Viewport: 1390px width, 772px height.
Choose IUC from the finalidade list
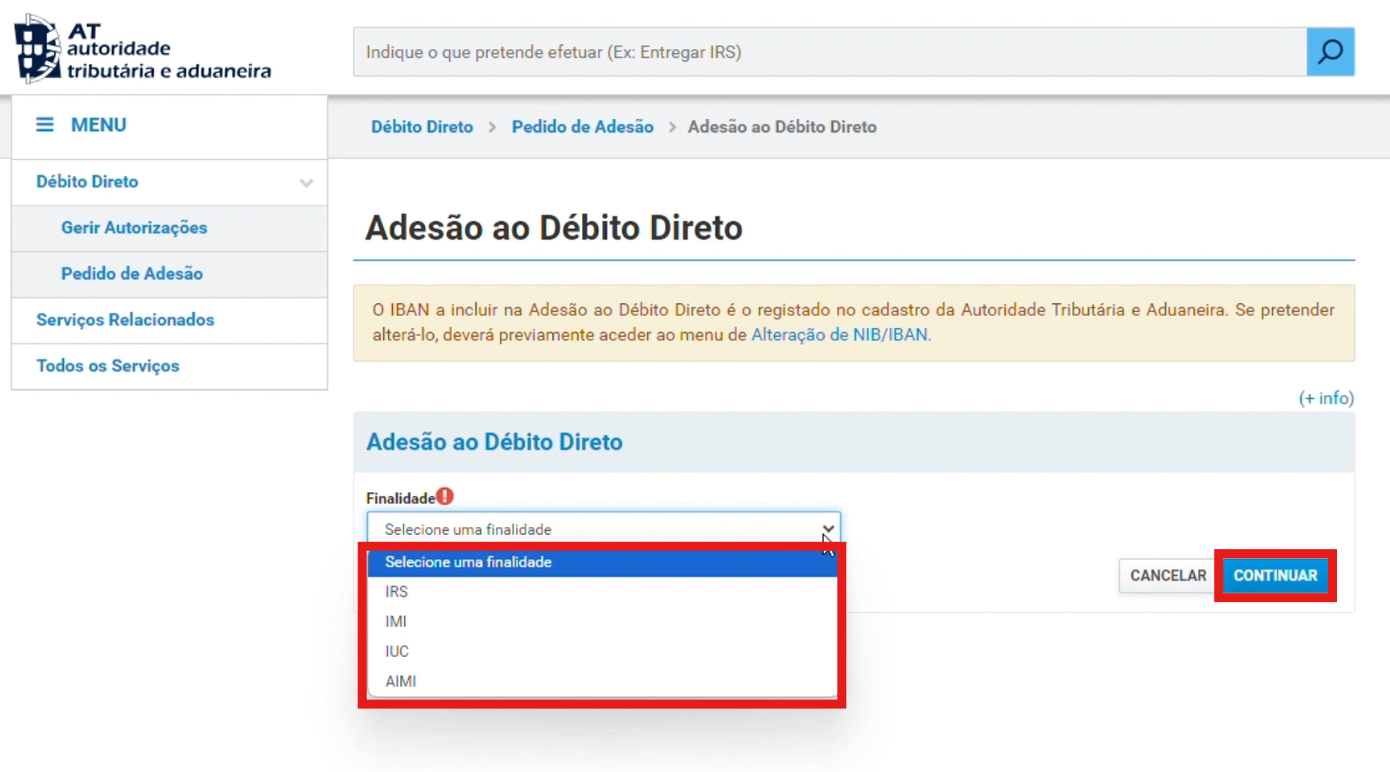pyautogui.click(x=602, y=652)
